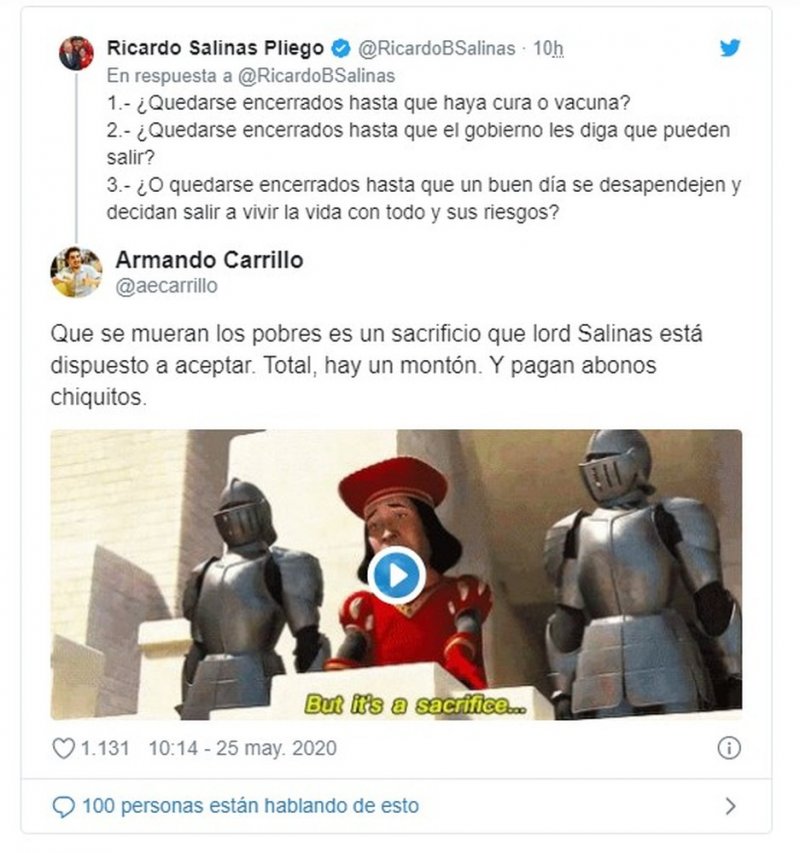Play the embedded Shrek video
The height and width of the screenshot is (853, 800).
tap(396, 576)
